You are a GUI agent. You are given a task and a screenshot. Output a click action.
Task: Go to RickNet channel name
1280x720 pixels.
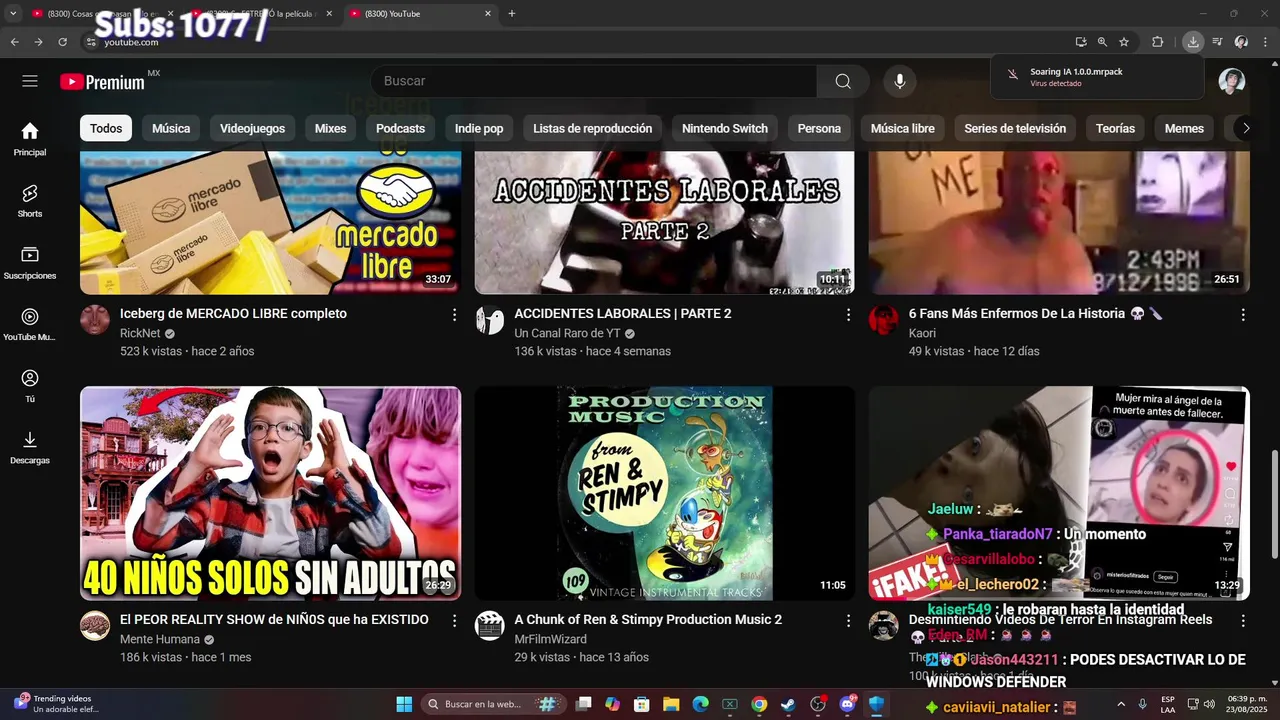point(140,333)
